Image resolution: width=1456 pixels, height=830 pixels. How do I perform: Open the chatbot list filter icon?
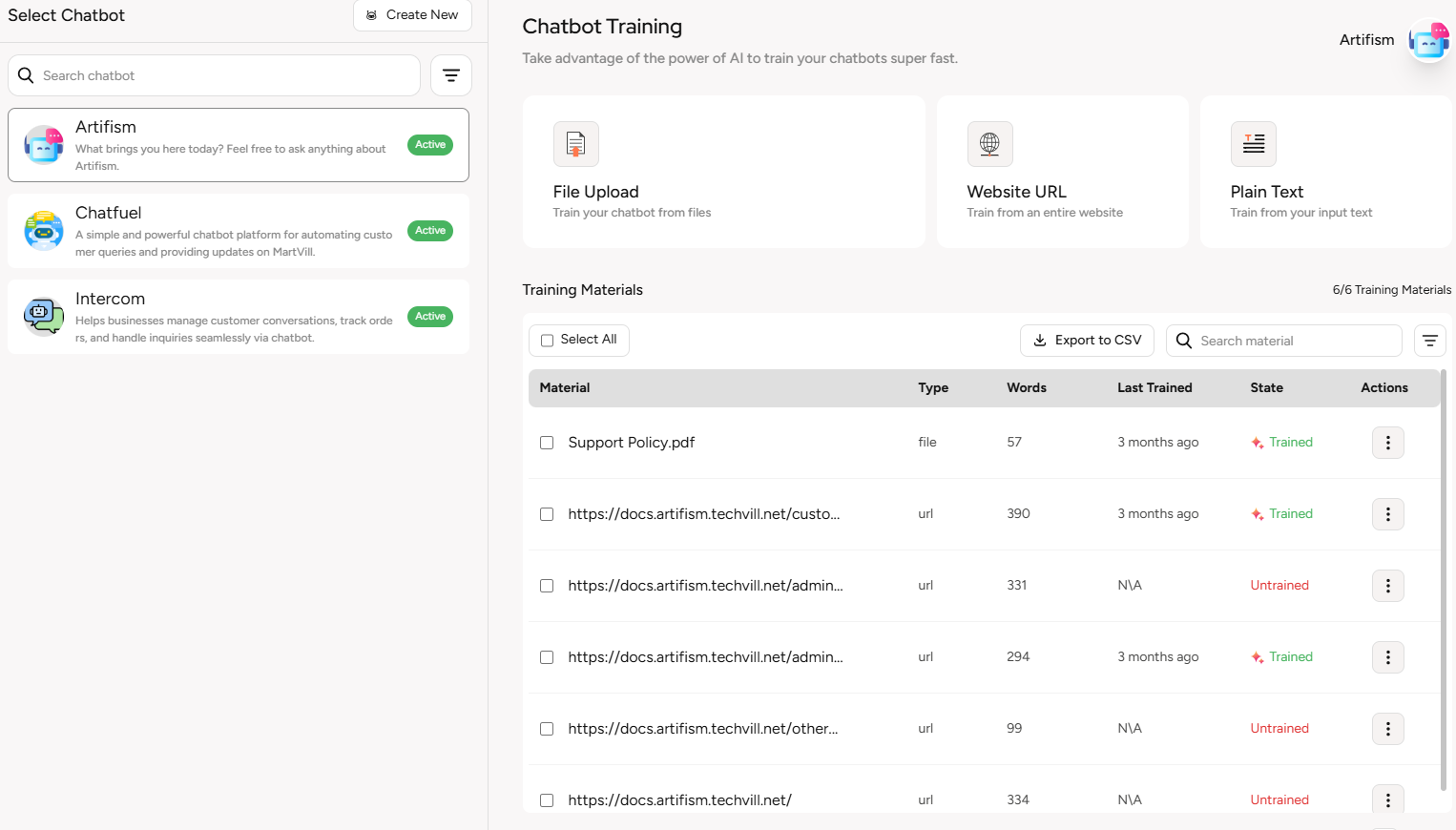click(x=451, y=75)
